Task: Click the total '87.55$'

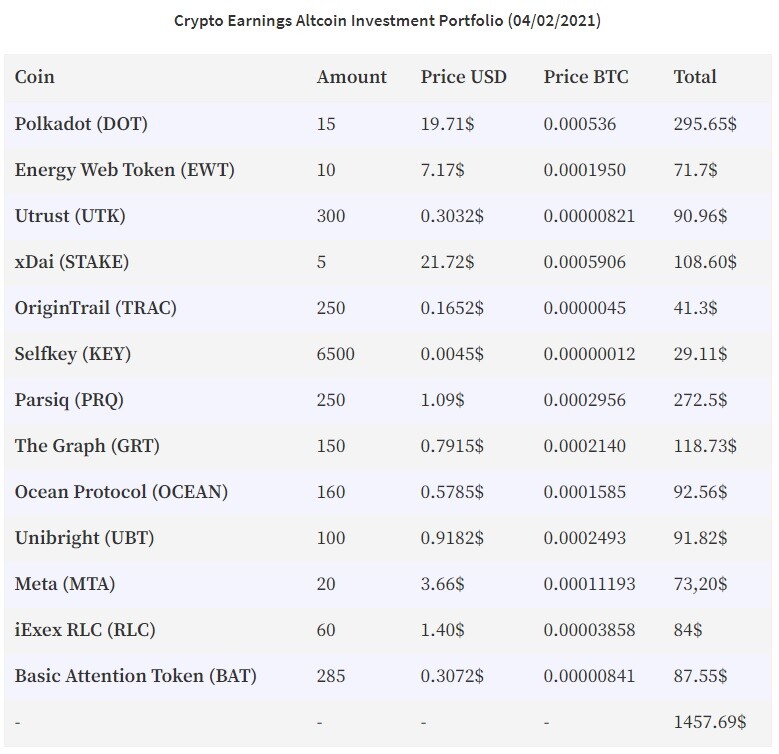Action: point(701,676)
